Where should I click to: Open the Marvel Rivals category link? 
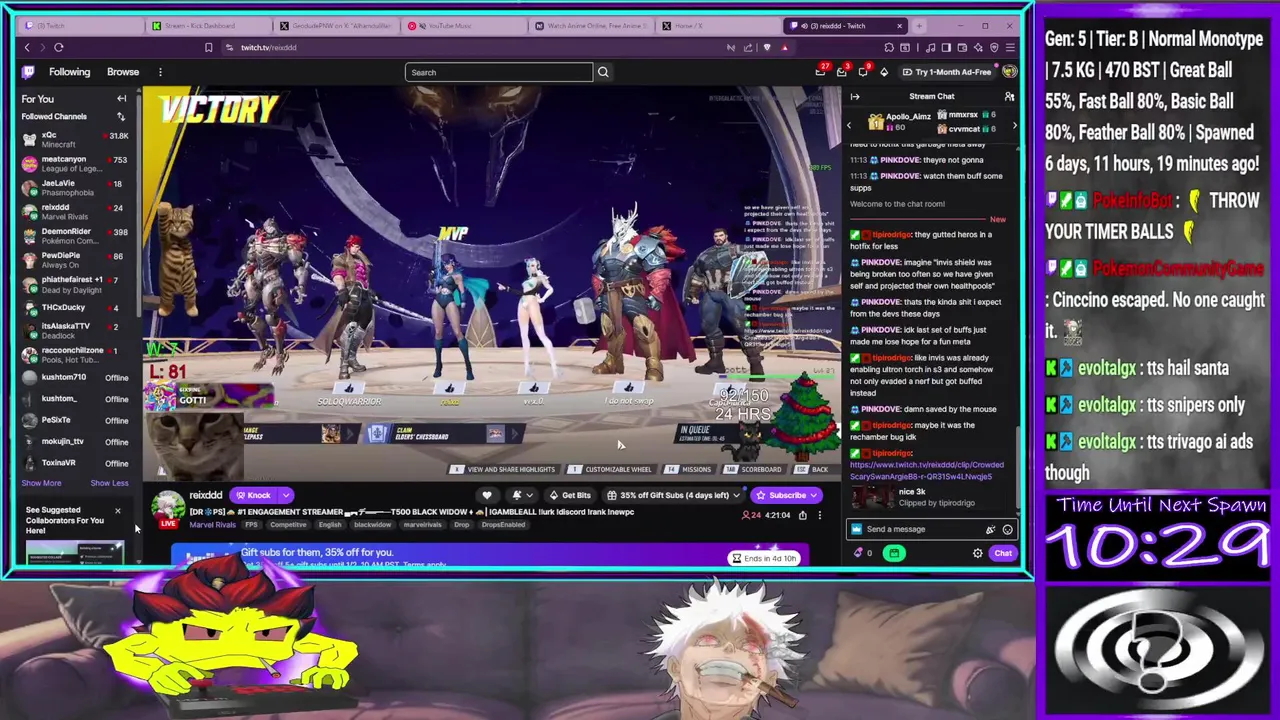coord(212,524)
